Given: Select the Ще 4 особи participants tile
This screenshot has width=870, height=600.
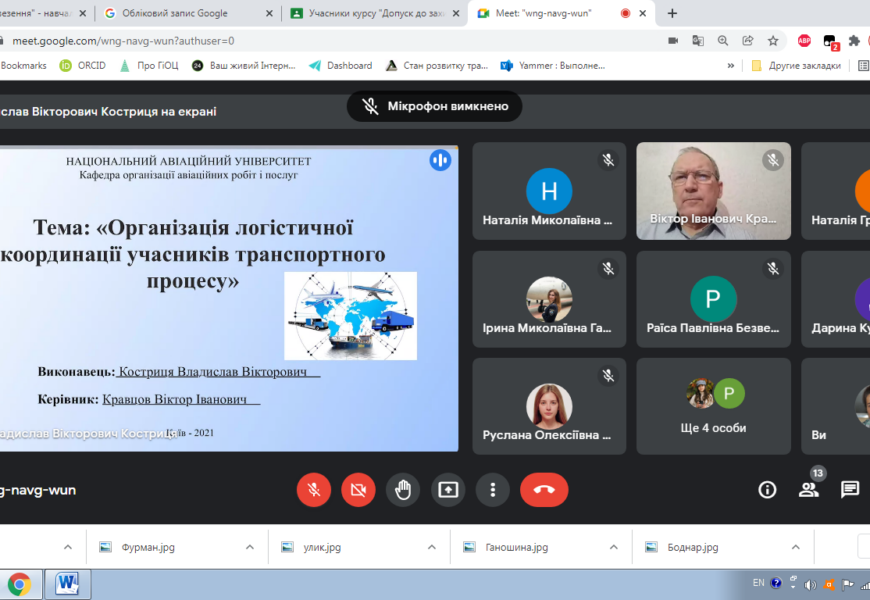Looking at the screenshot, I should click(713, 406).
